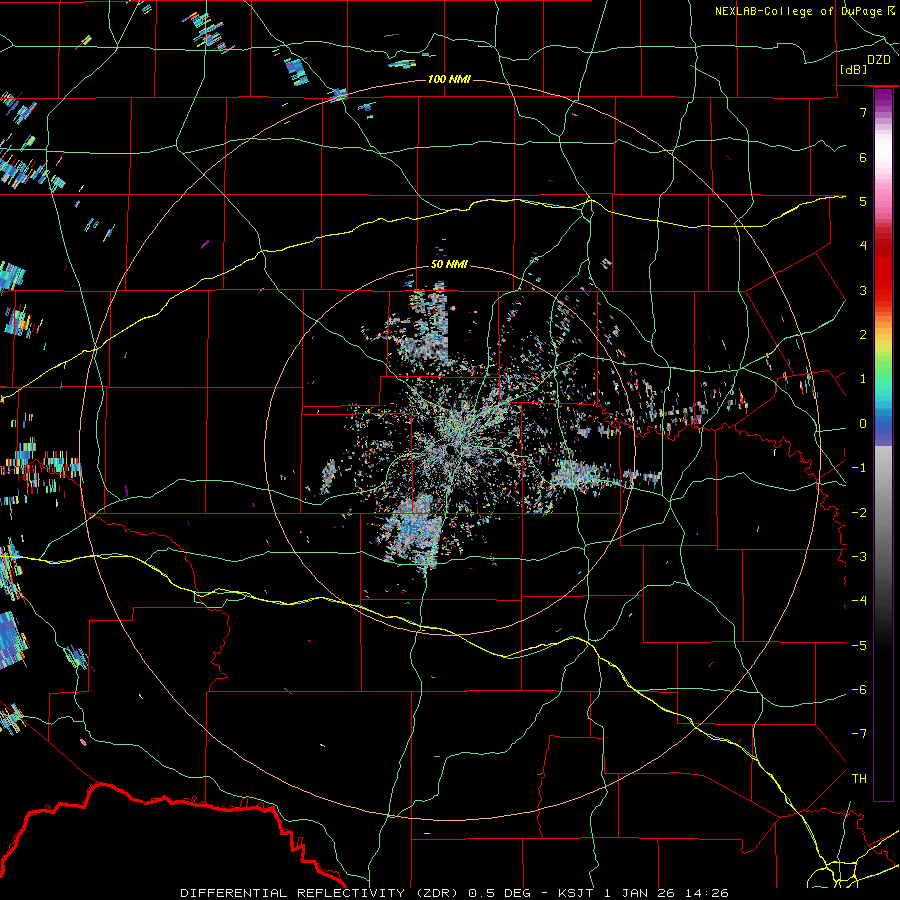Click the '[dB]' unit label
This screenshot has width=900, height=900.
(854, 69)
